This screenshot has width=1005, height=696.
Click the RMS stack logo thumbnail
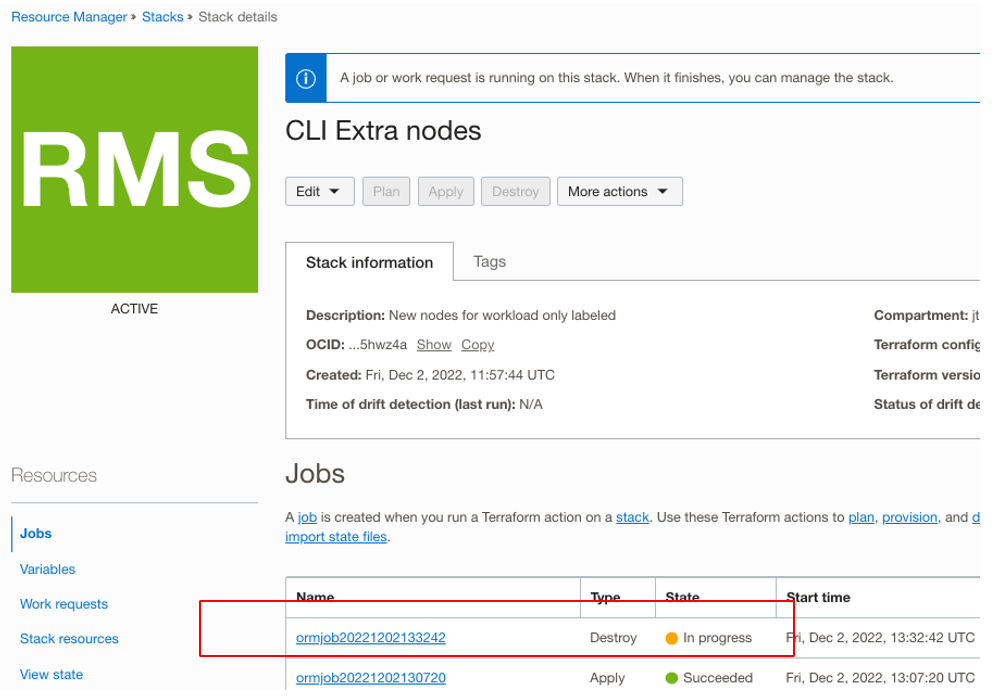(133, 170)
